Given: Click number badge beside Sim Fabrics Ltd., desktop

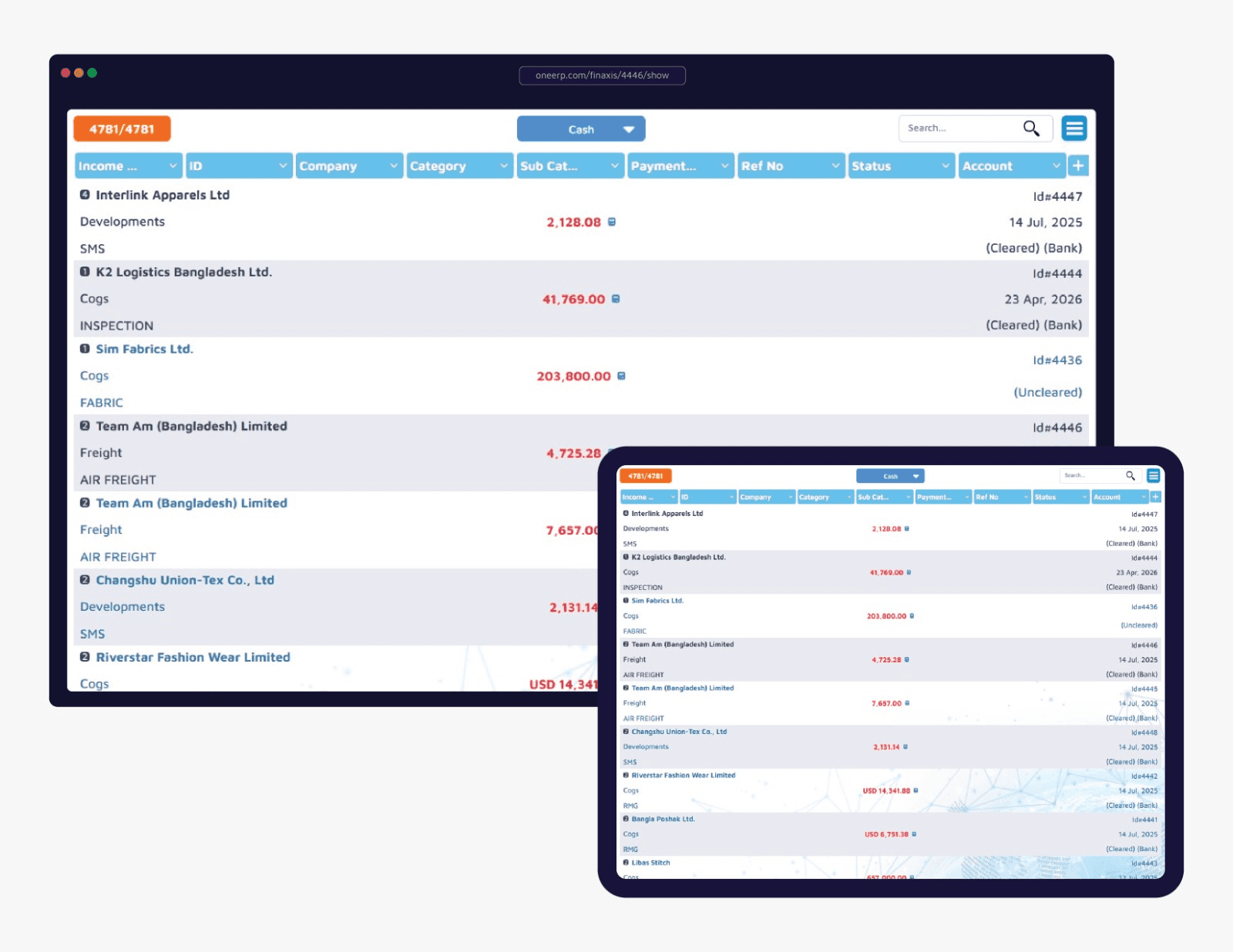Looking at the screenshot, I should coord(85,349).
